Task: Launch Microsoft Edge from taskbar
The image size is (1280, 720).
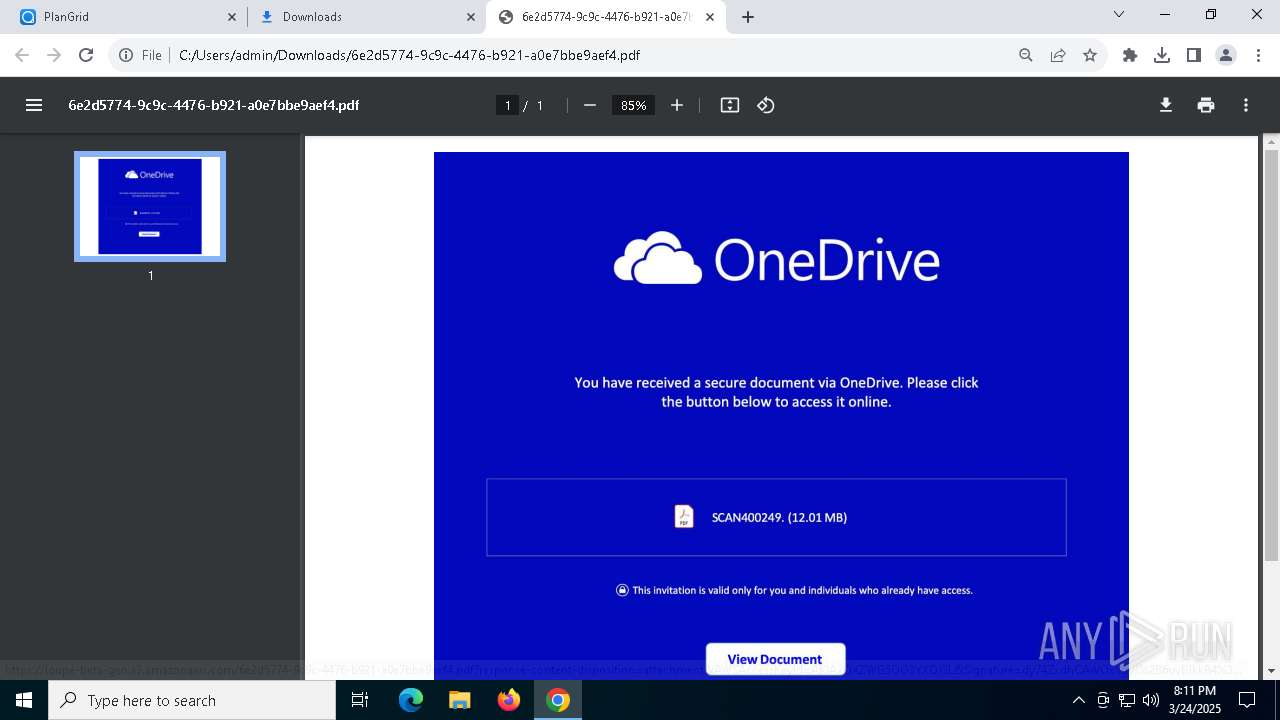Action: click(411, 700)
